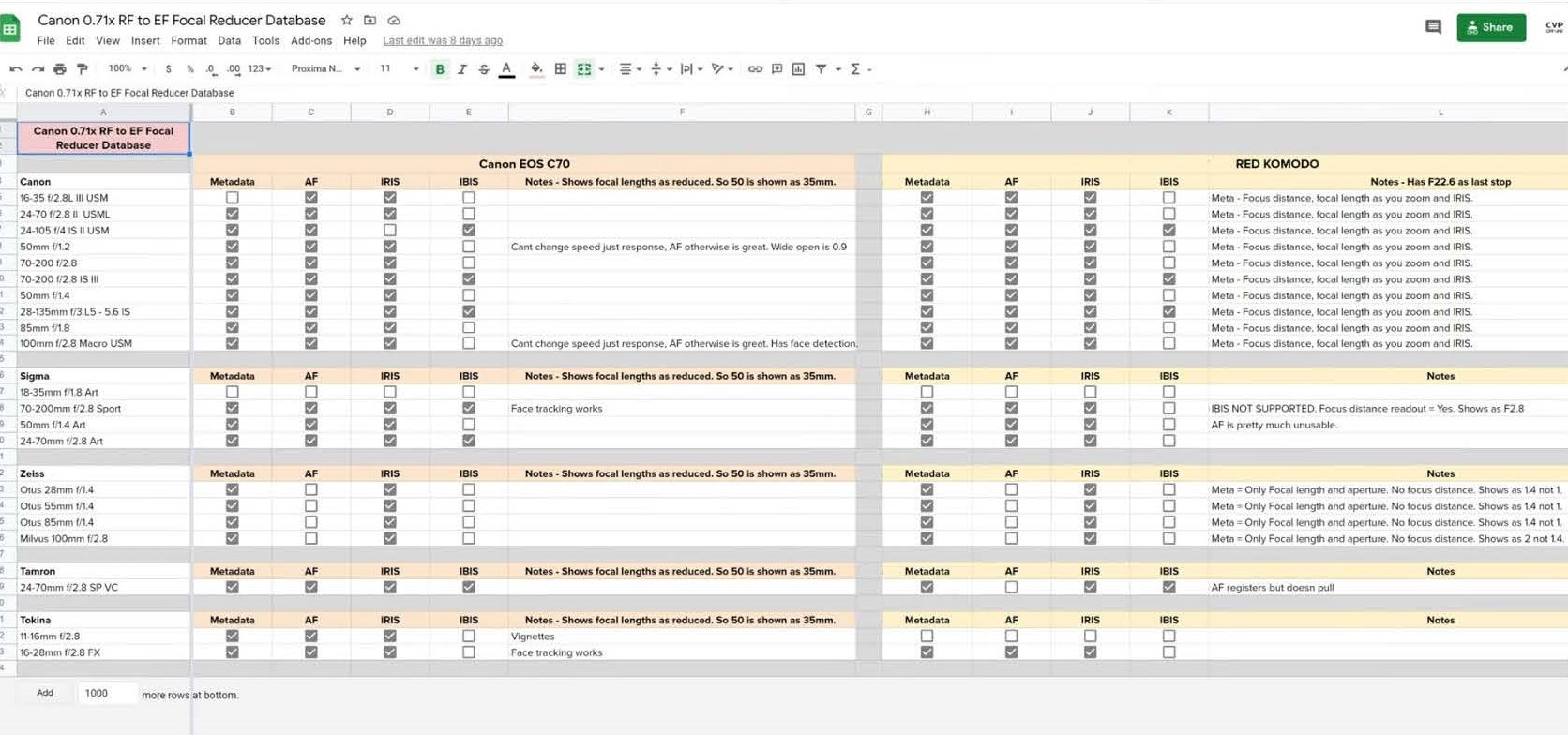This screenshot has height=735, width=1568.
Task: Open the zoom level dropdown
Action: coord(127,69)
